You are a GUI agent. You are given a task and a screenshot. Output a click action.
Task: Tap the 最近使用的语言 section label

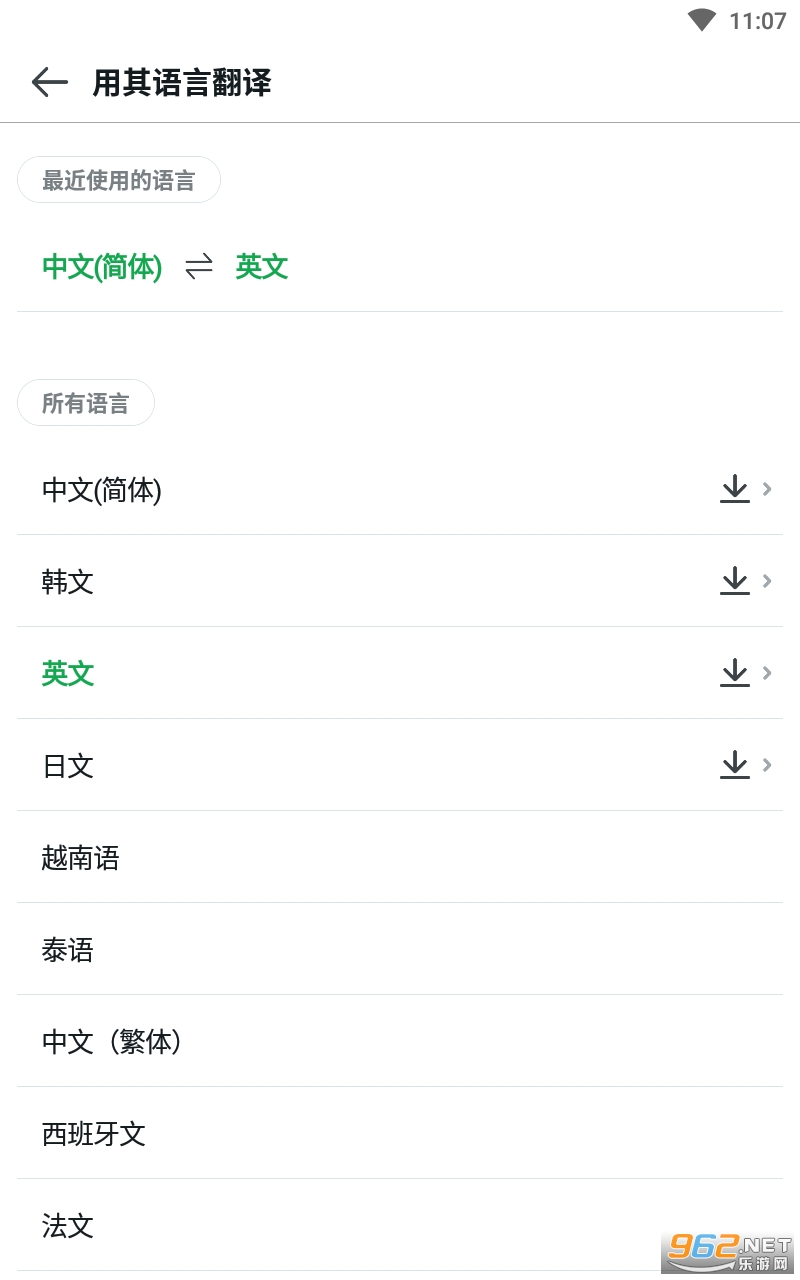[x=119, y=181]
